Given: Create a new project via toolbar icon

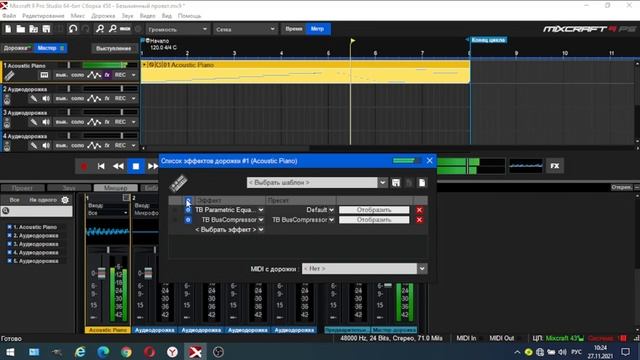Looking at the screenshot, I should (x=8, y=29).
